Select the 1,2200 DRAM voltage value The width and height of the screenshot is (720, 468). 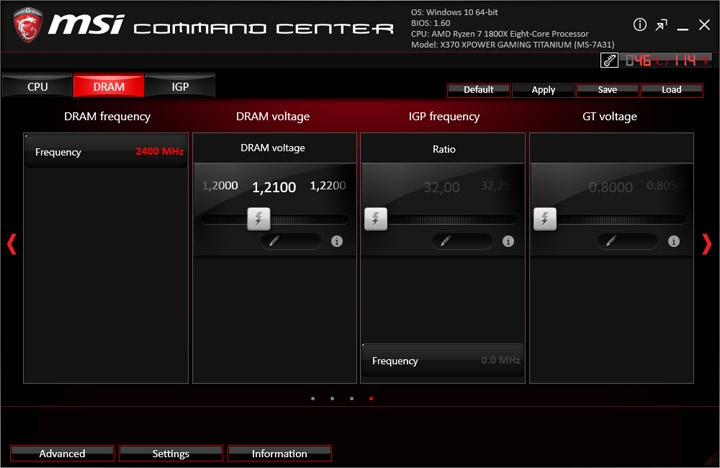coord(328,186)
